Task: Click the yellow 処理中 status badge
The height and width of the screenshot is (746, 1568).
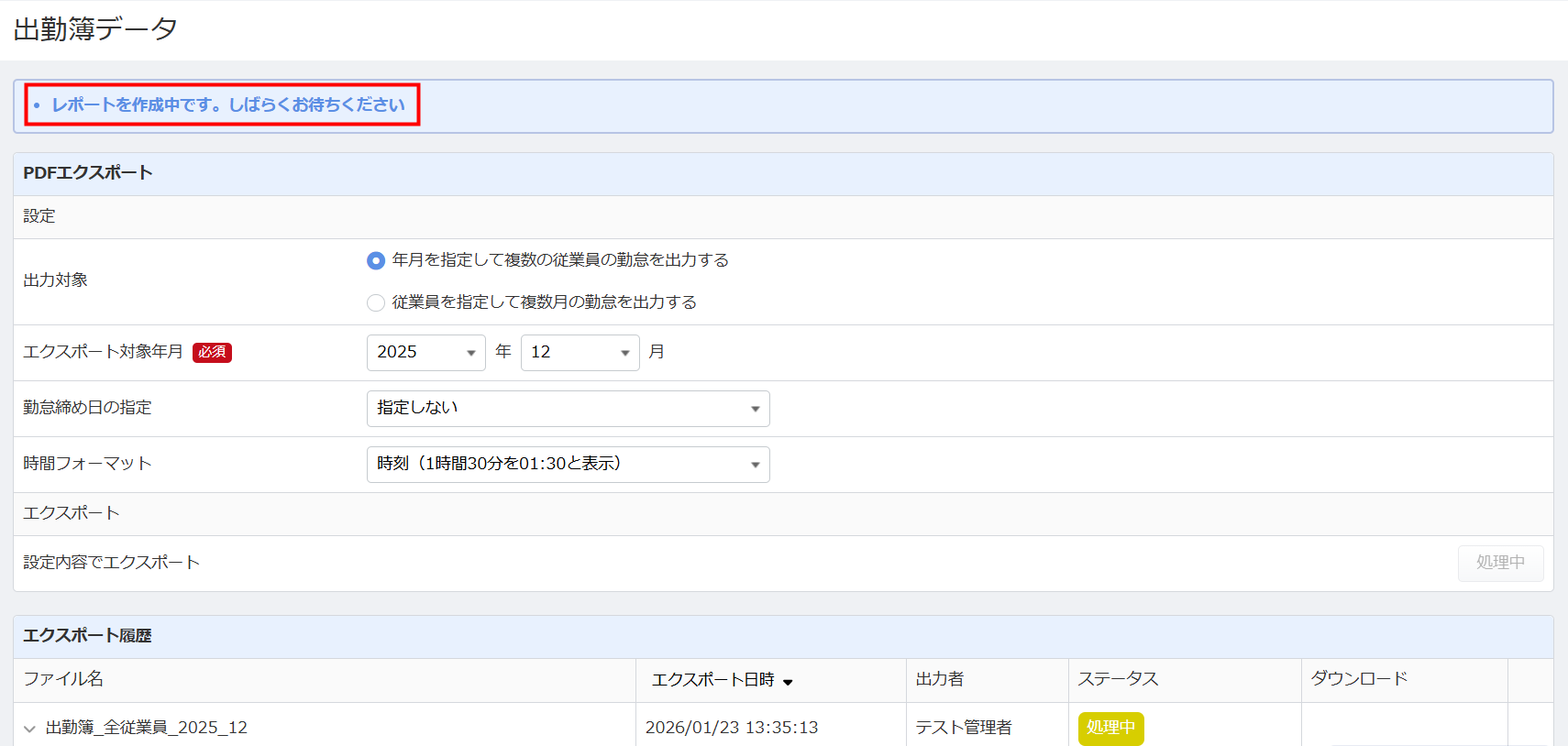Action: click(x=1110, y=728)
